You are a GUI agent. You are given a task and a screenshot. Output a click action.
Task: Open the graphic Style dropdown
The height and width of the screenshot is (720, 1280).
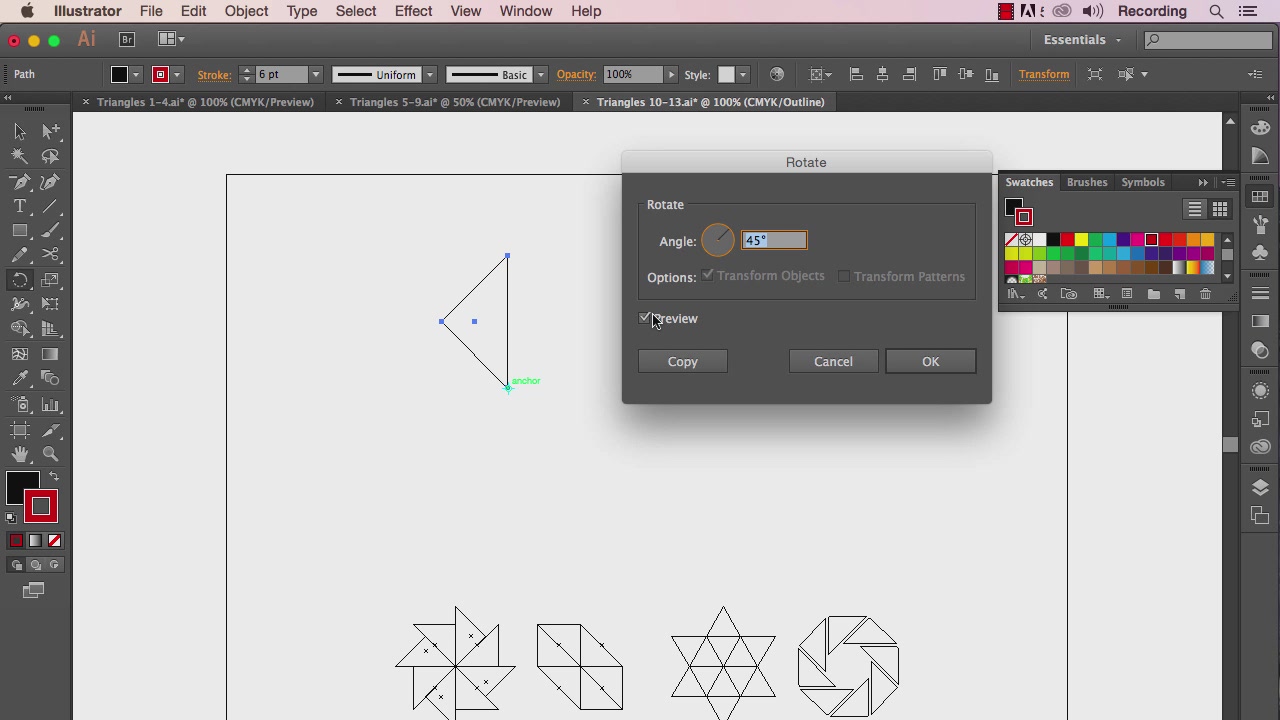pyautogui.click(x=742, y=75)
